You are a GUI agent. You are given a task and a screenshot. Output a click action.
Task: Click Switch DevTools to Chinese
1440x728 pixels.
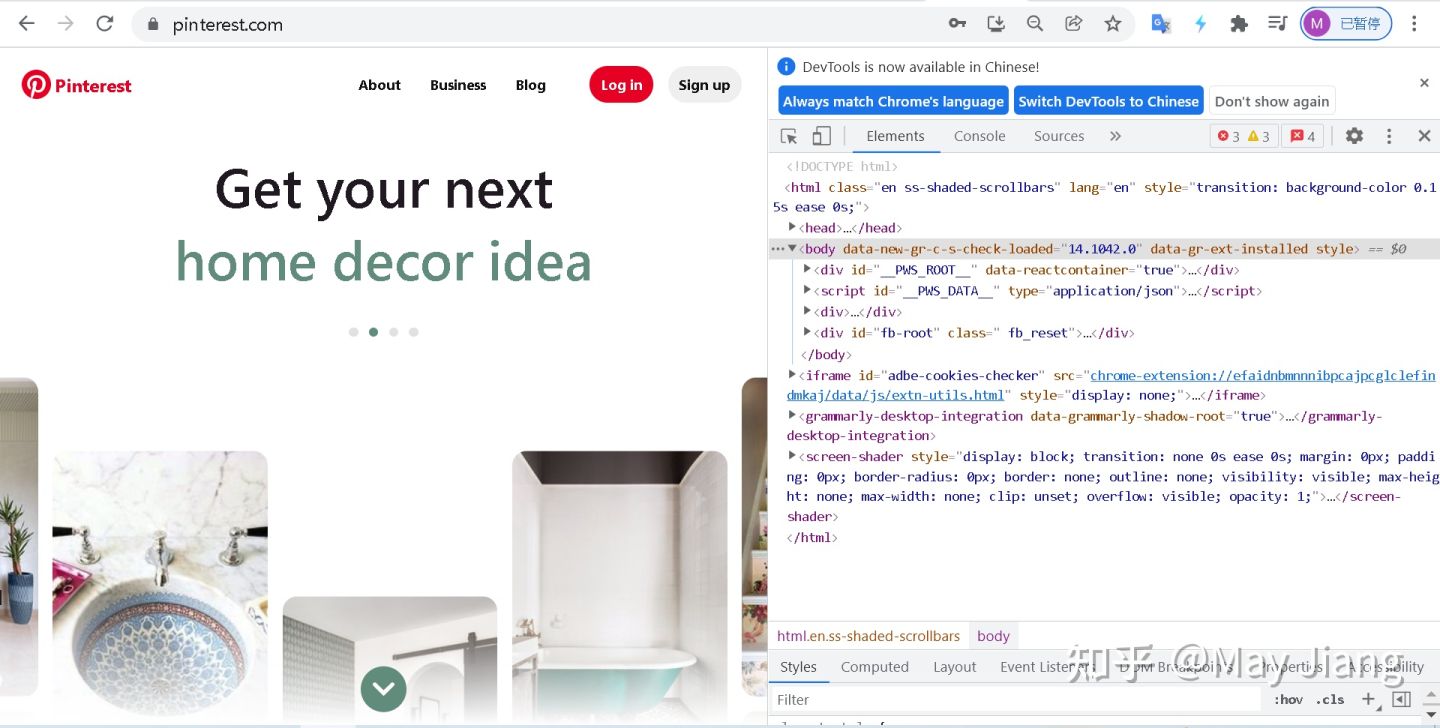pos(1108,101)
